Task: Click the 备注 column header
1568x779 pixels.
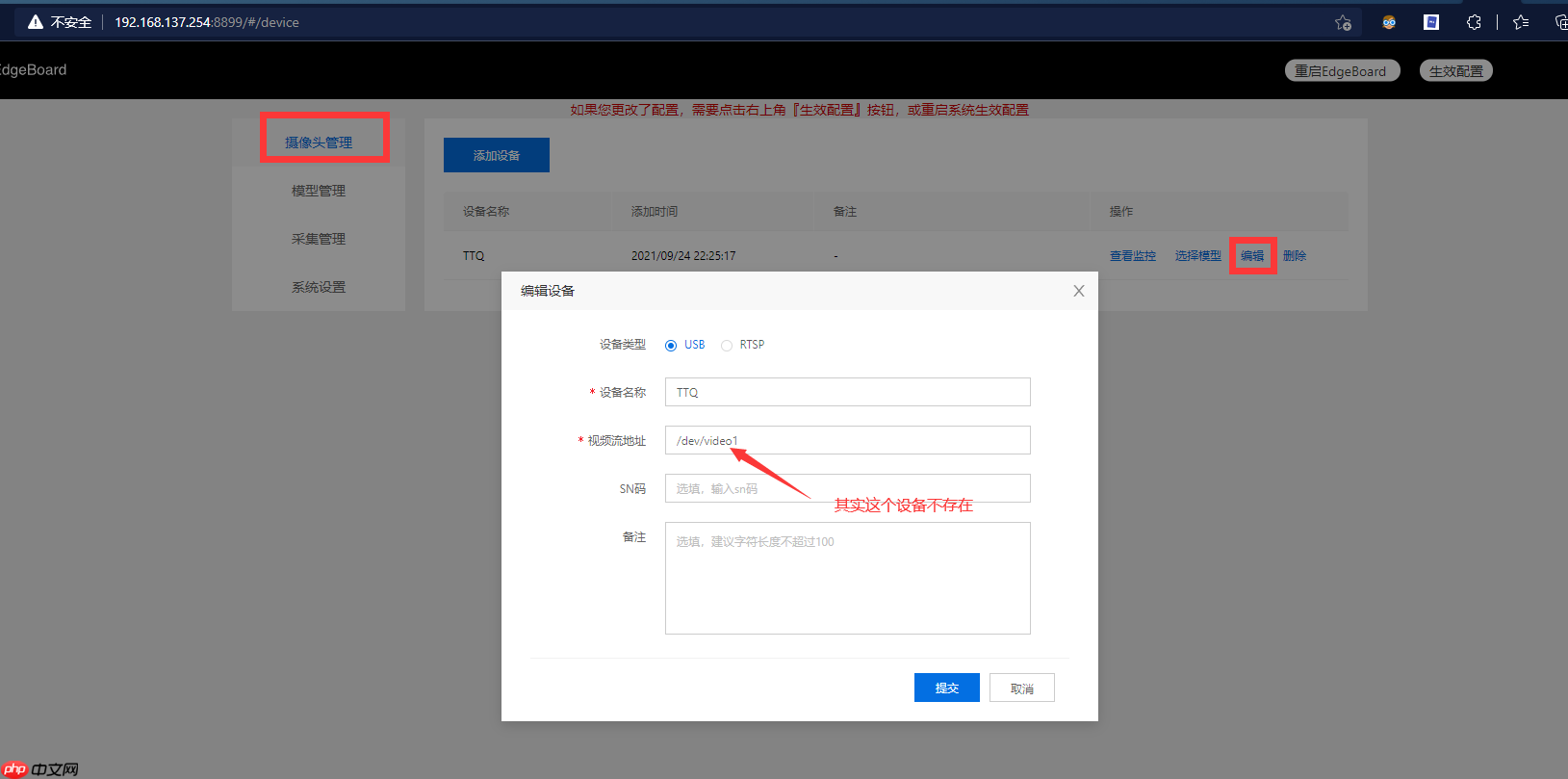Action: click(845, 211)
